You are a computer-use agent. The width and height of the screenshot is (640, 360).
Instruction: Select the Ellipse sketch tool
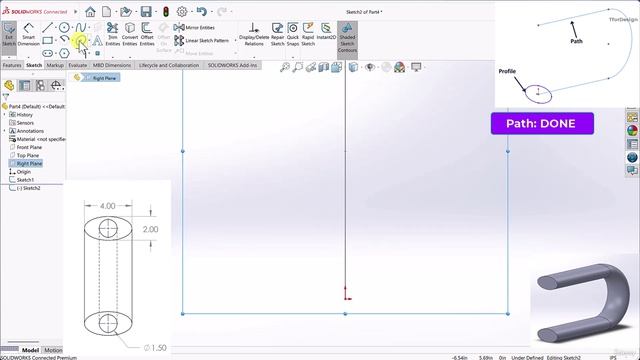pyautogui.click(x=80, y=40)
